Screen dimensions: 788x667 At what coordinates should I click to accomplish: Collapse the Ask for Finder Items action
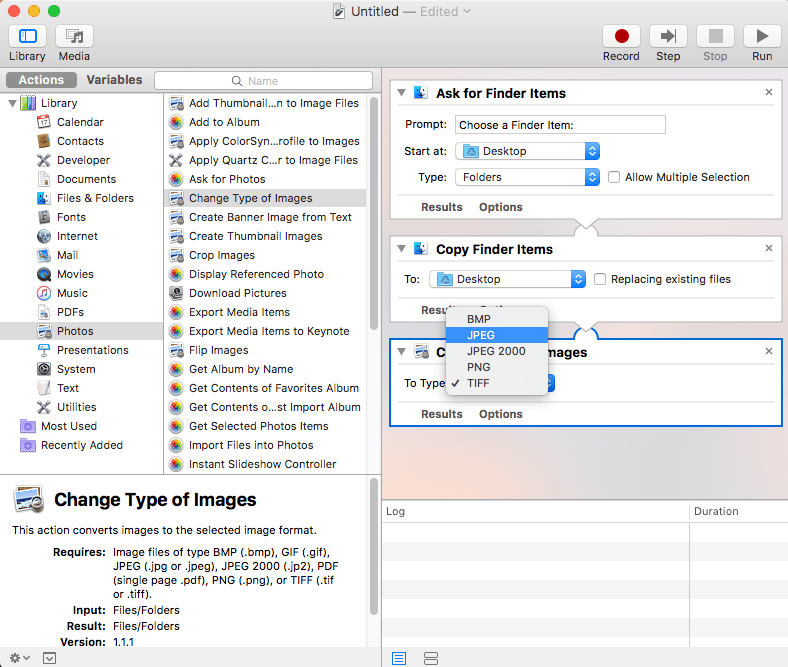[402, 93]
